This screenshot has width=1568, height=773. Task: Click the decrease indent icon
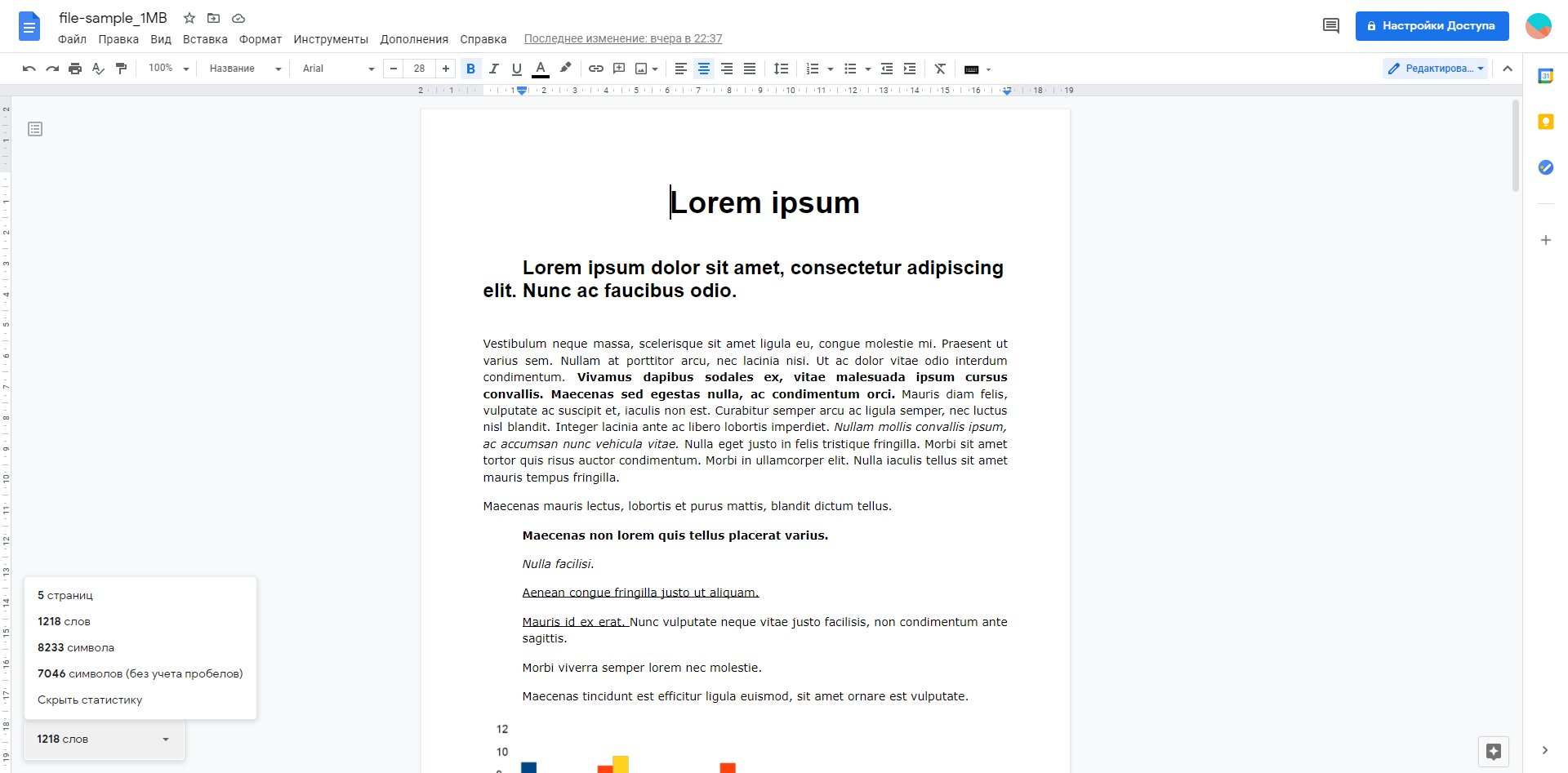tap(887, 69)
